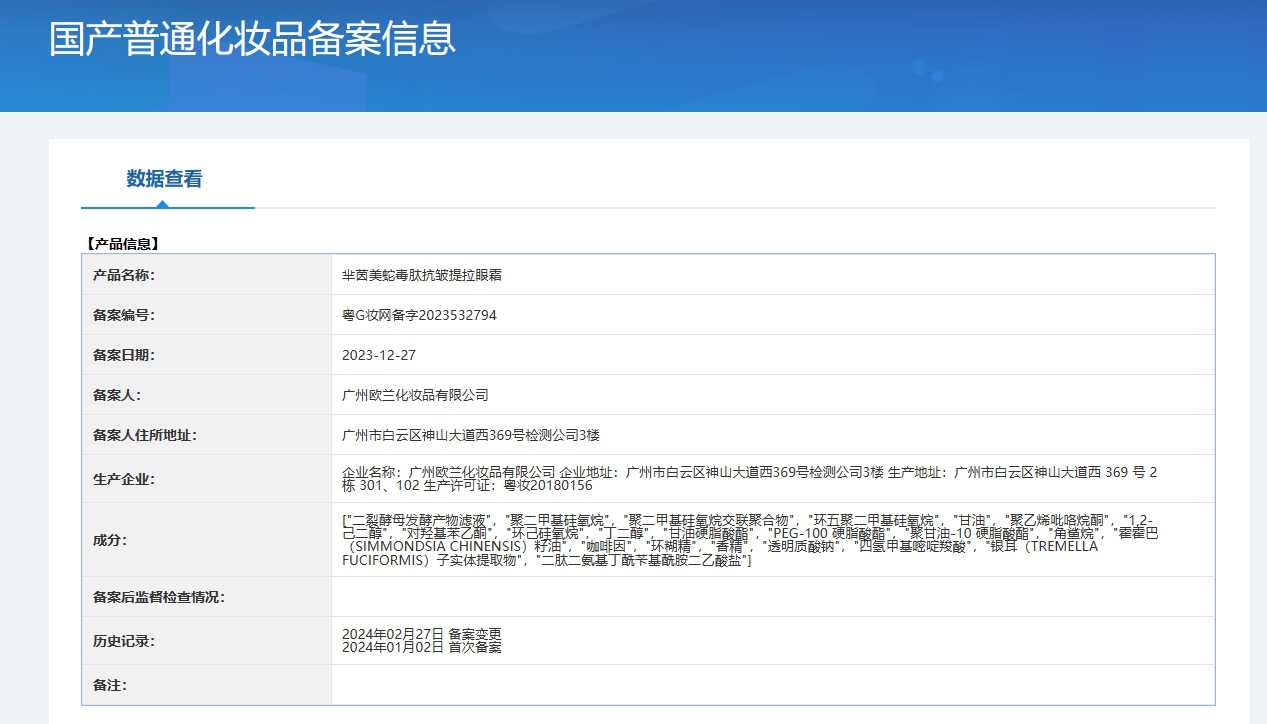1267x724 pixels.
Task: Click the 成分 label cell
Action: 207,540
